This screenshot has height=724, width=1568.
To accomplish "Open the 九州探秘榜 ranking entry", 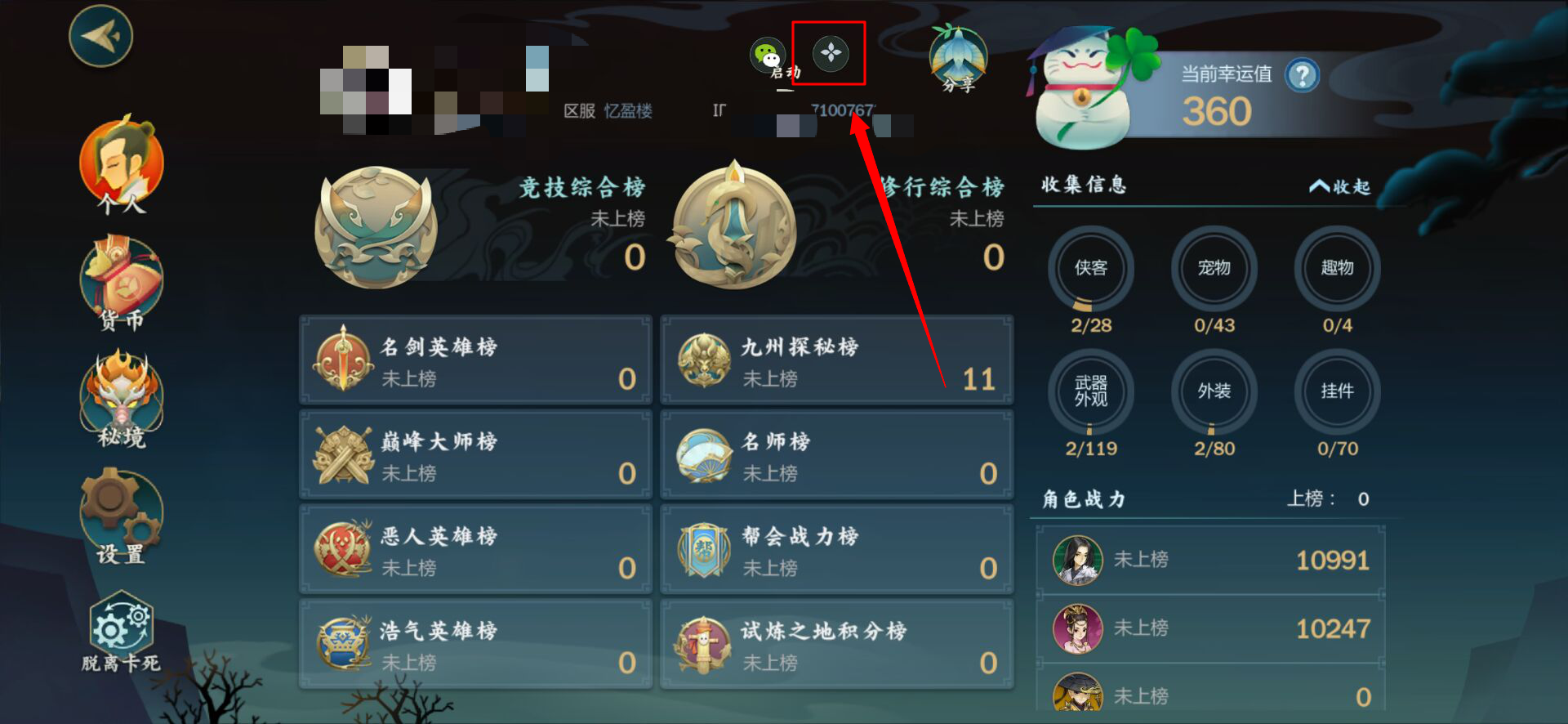I will [836, 360].
